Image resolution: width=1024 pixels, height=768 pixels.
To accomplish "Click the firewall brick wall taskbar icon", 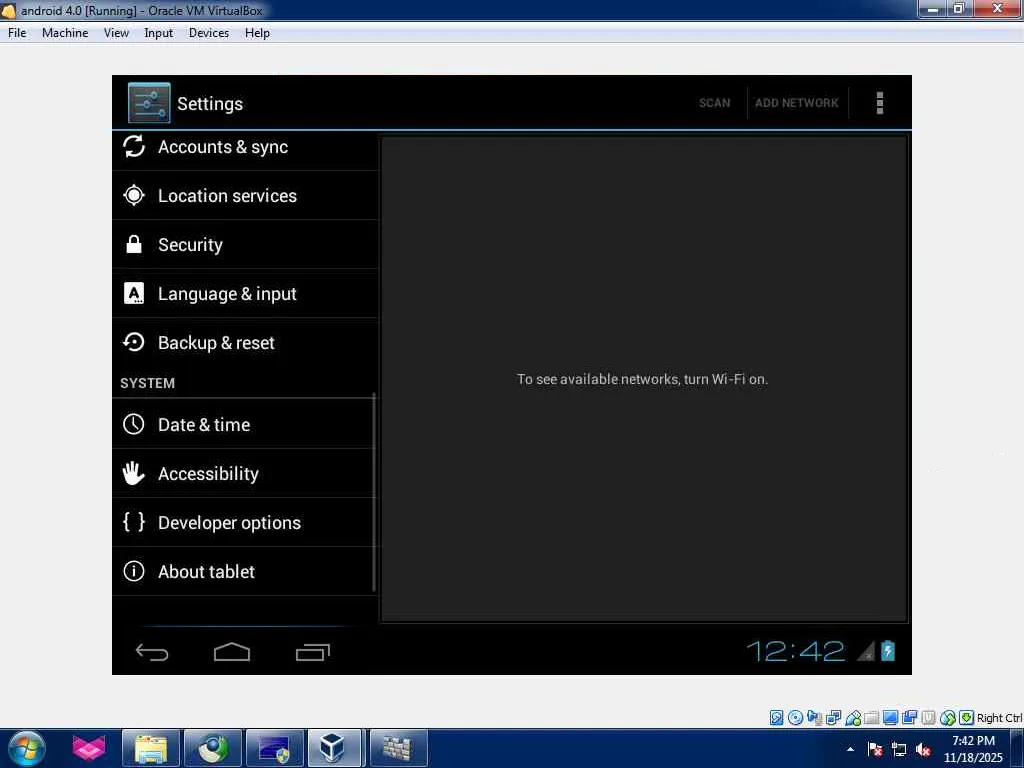I will pos(398,748).
